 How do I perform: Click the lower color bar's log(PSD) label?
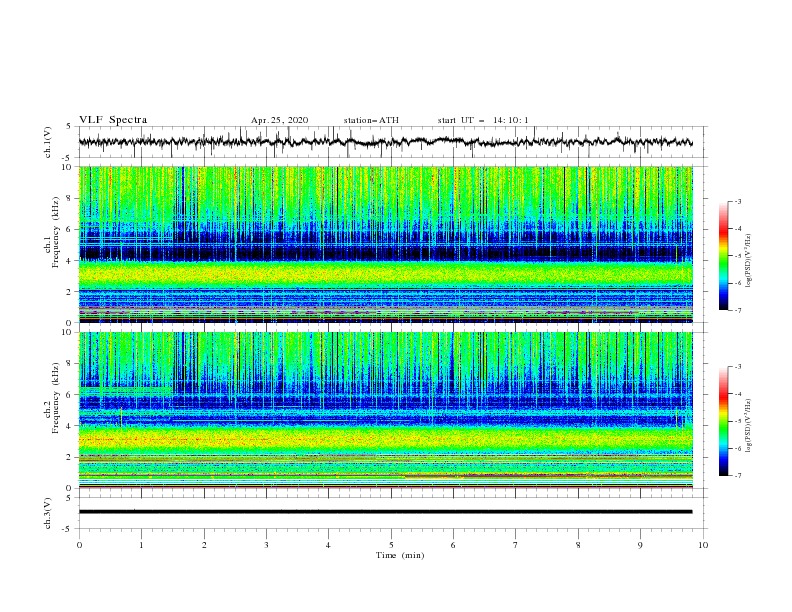pos(749,425)
